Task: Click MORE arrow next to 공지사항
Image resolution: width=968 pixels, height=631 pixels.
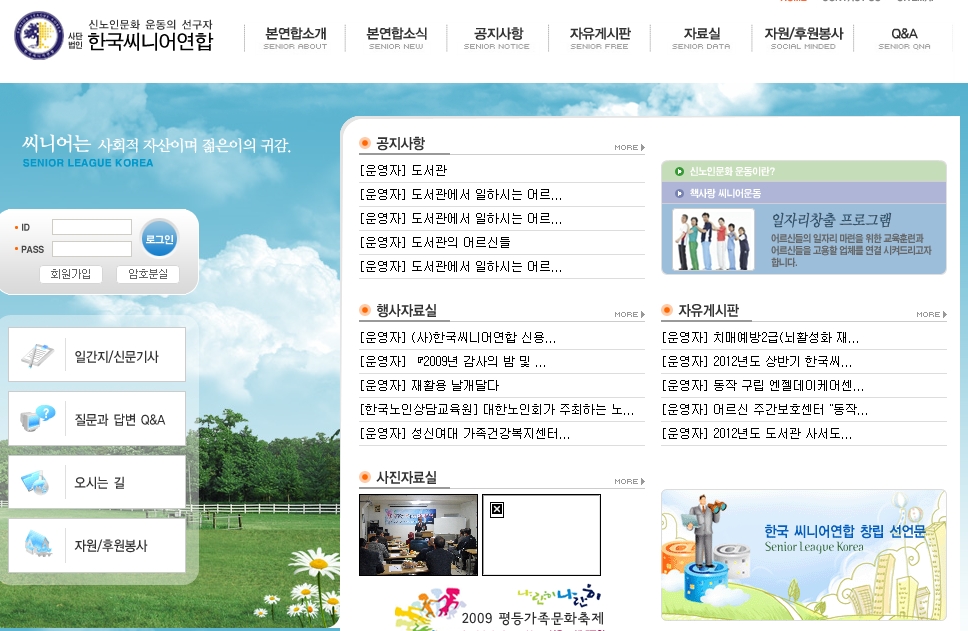Action: (629, 148)
